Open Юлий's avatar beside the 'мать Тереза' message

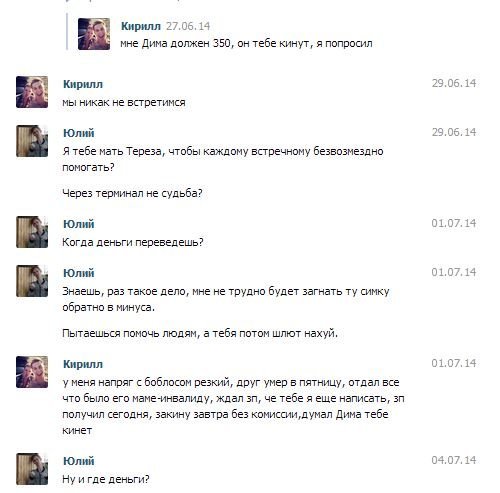[32, 141]
